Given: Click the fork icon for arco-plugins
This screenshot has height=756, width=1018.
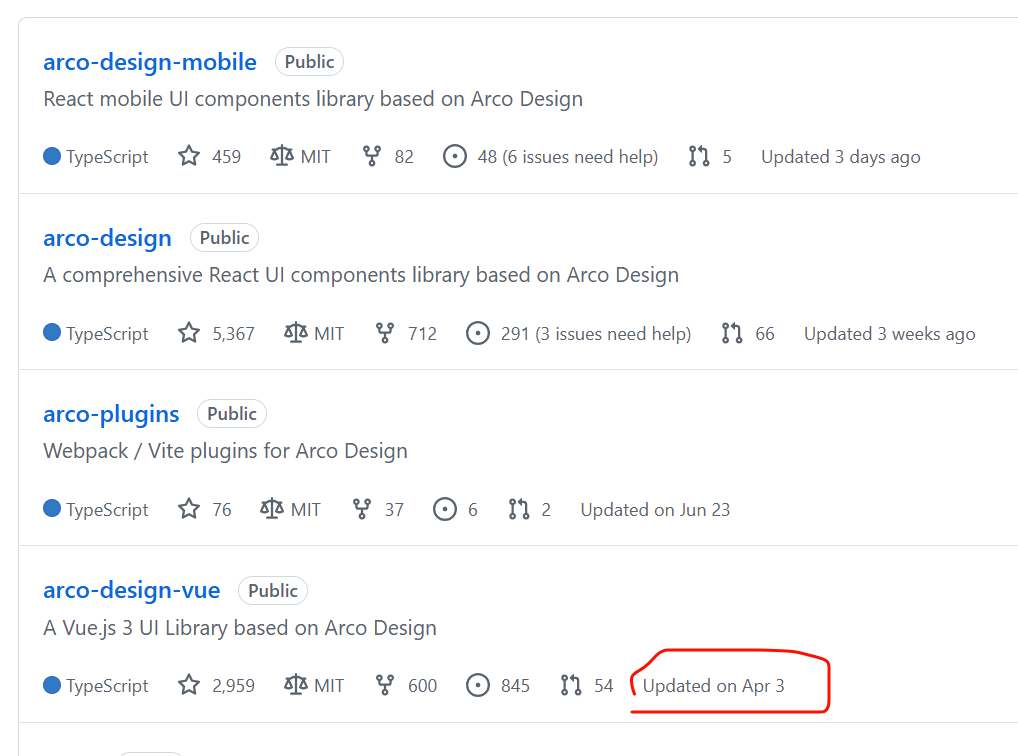Looking at the screenshot, I should coord(362,509).
